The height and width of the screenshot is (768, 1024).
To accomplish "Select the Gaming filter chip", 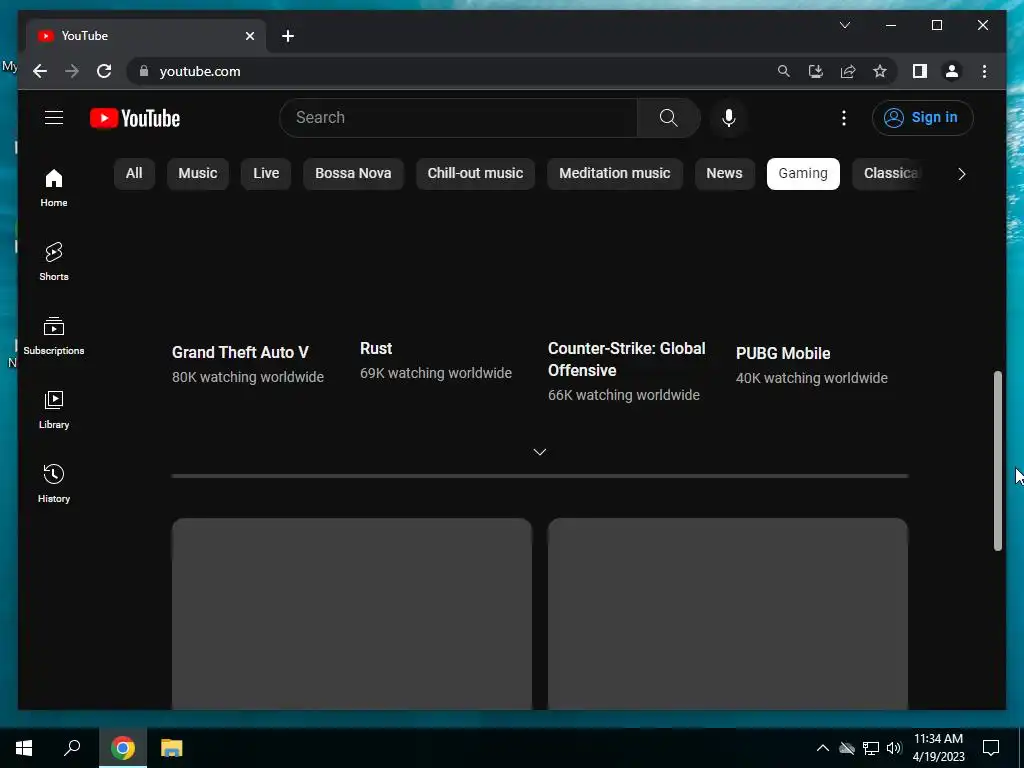I will point(803,174).
